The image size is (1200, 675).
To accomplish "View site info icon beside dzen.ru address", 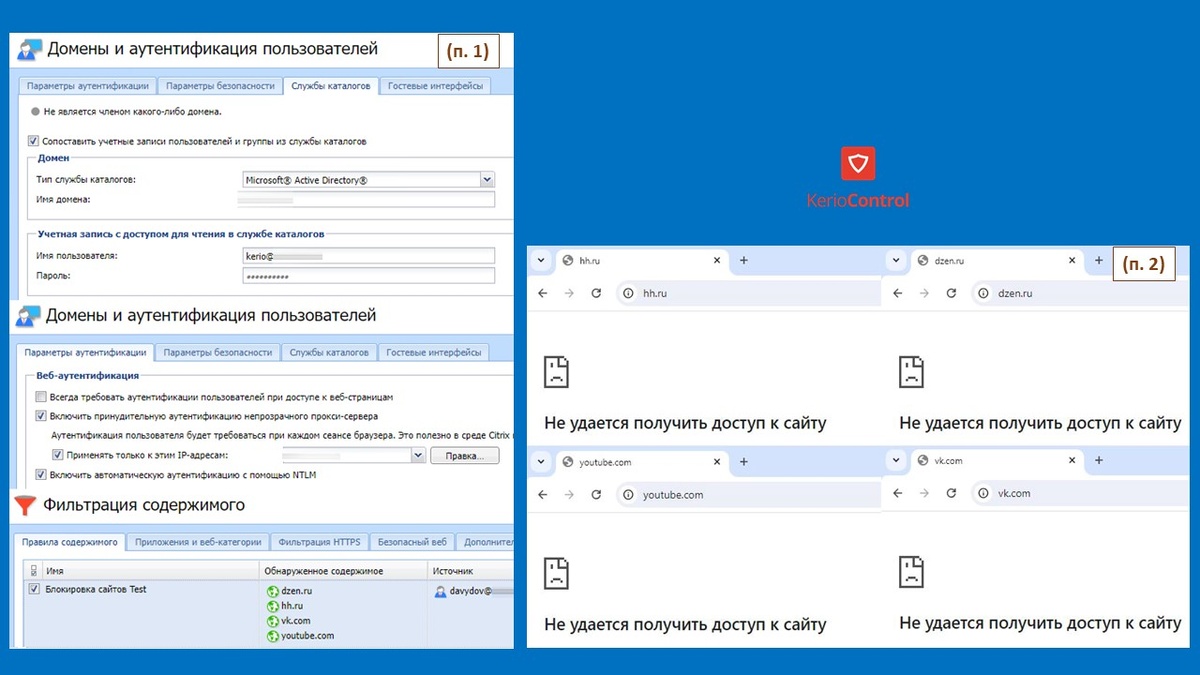I will click(984, 293).
